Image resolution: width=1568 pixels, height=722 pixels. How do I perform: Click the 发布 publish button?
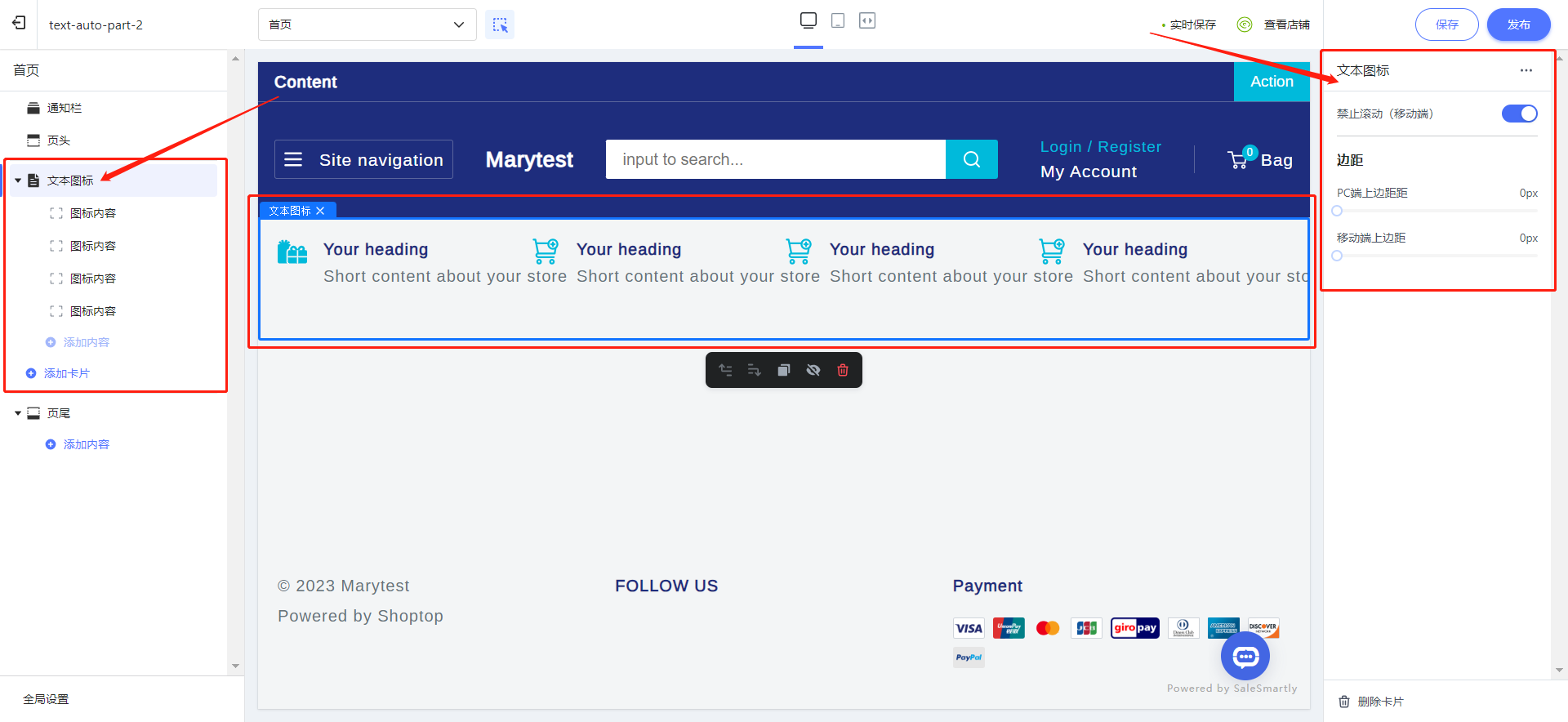tap(1519, 25)
